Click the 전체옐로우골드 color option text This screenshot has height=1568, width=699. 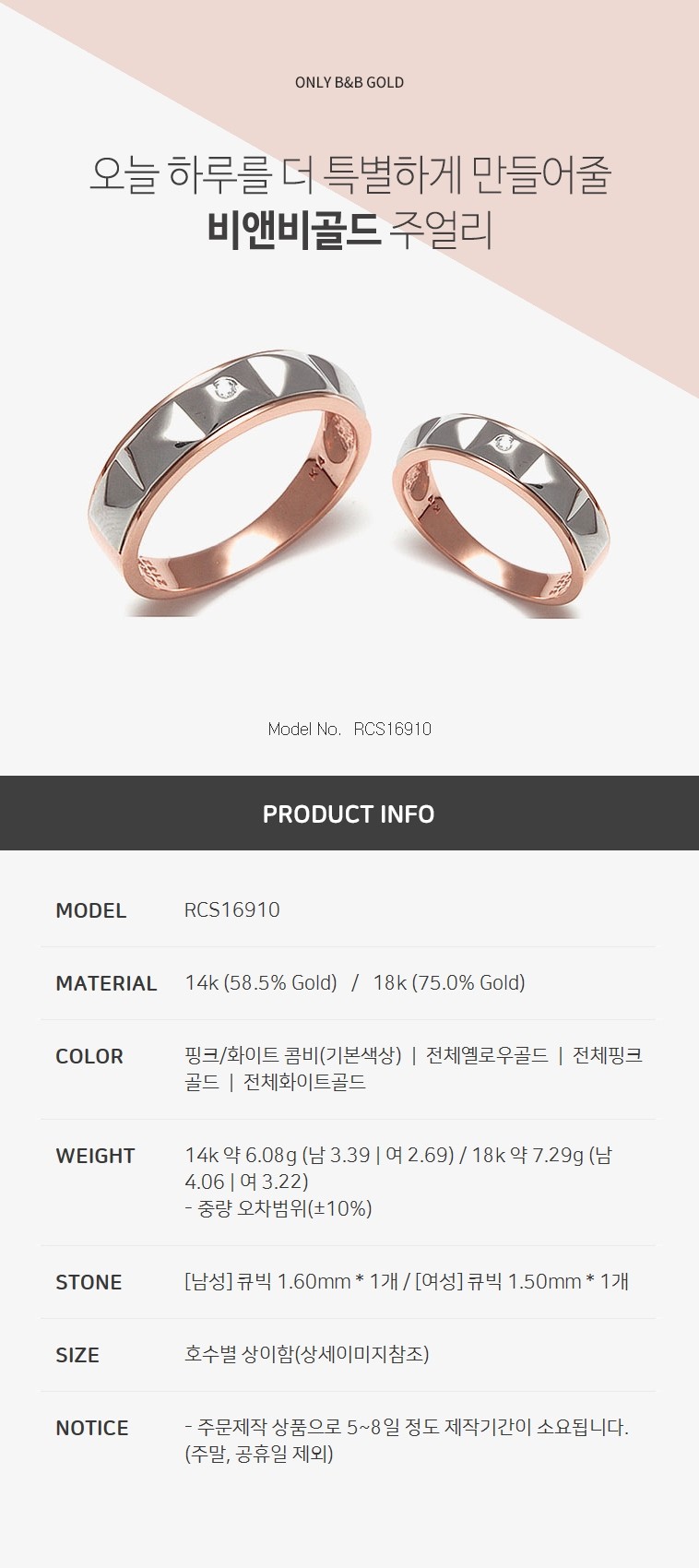[487, 1055]
